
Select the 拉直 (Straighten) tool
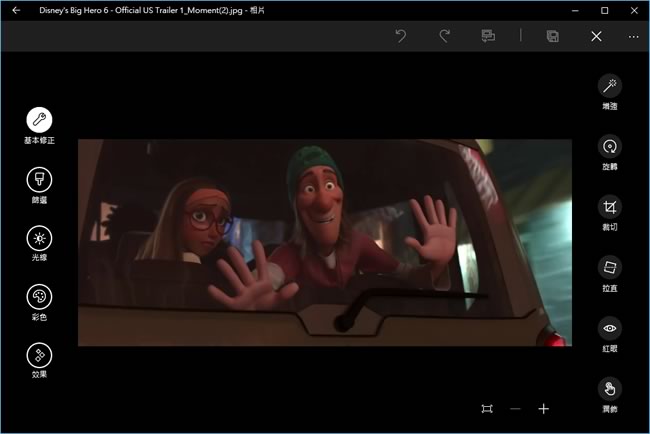609,268
